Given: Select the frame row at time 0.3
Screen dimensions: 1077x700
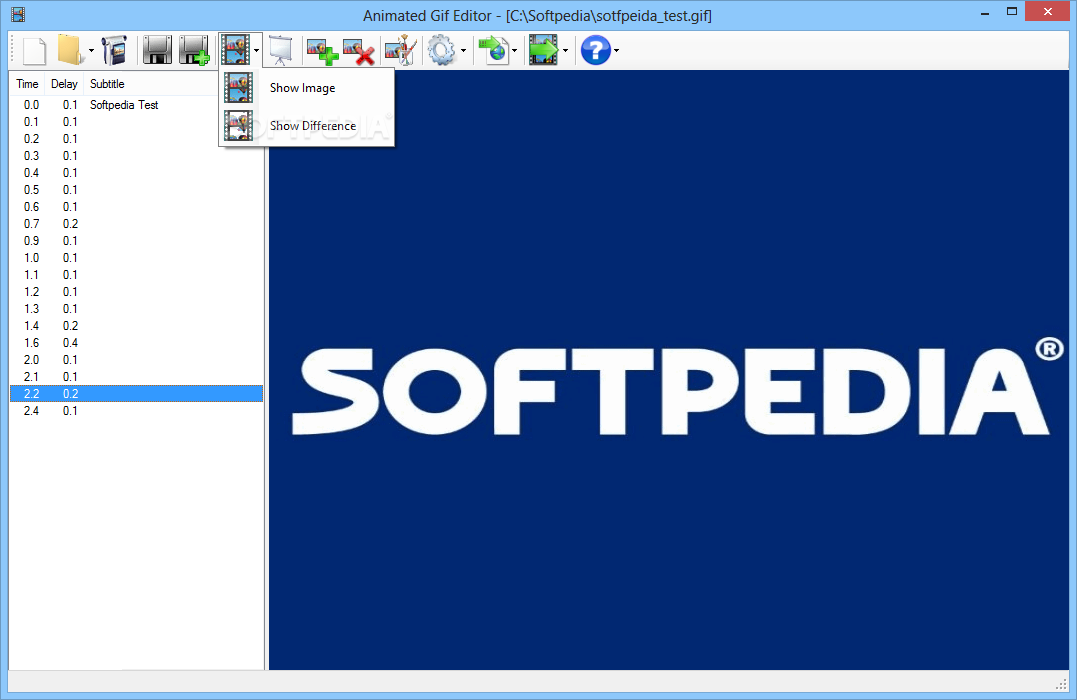Looking at the screenshot, I should click(136, 156).
